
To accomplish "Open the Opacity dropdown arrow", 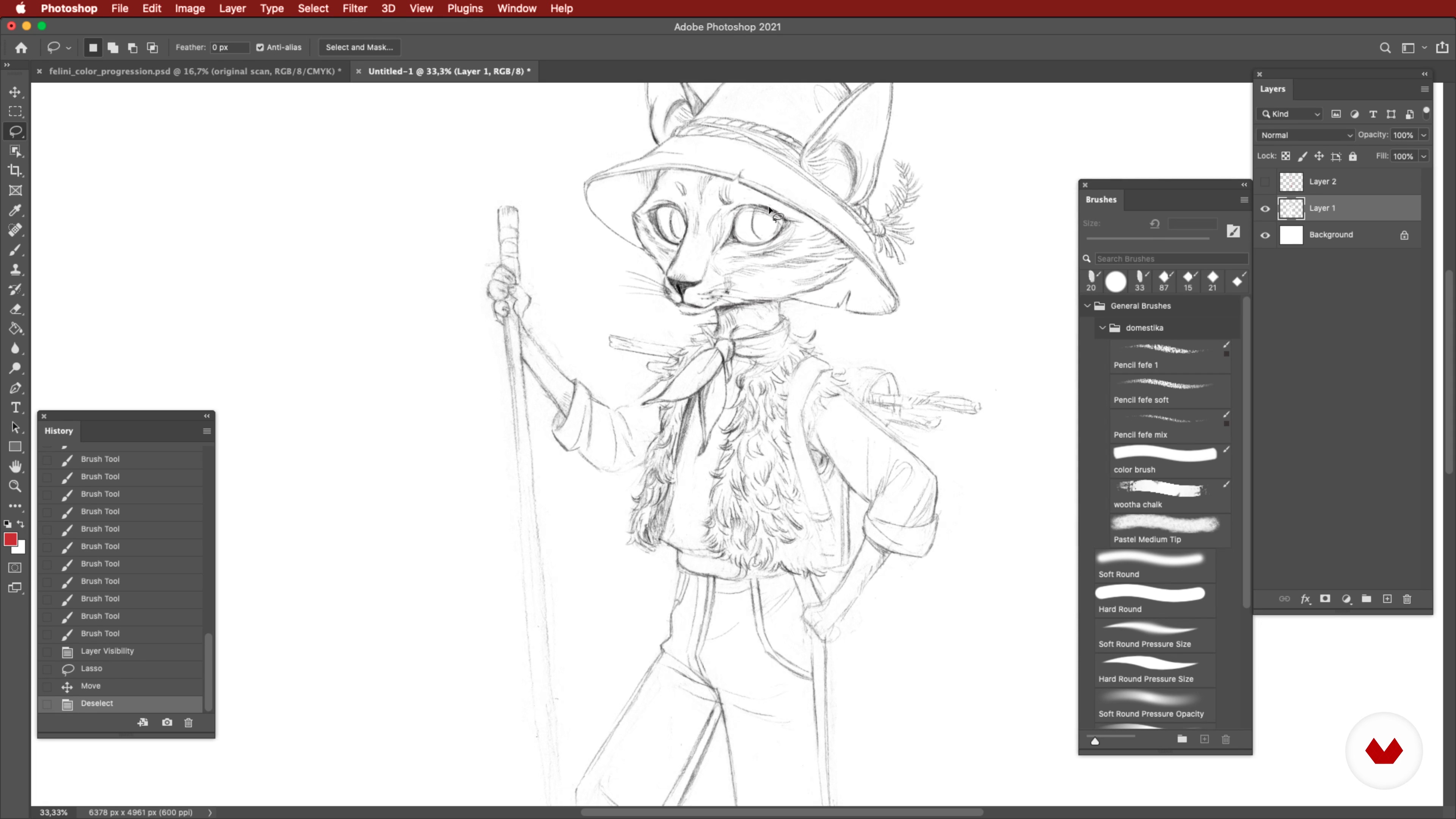I will coord(1424,135).
